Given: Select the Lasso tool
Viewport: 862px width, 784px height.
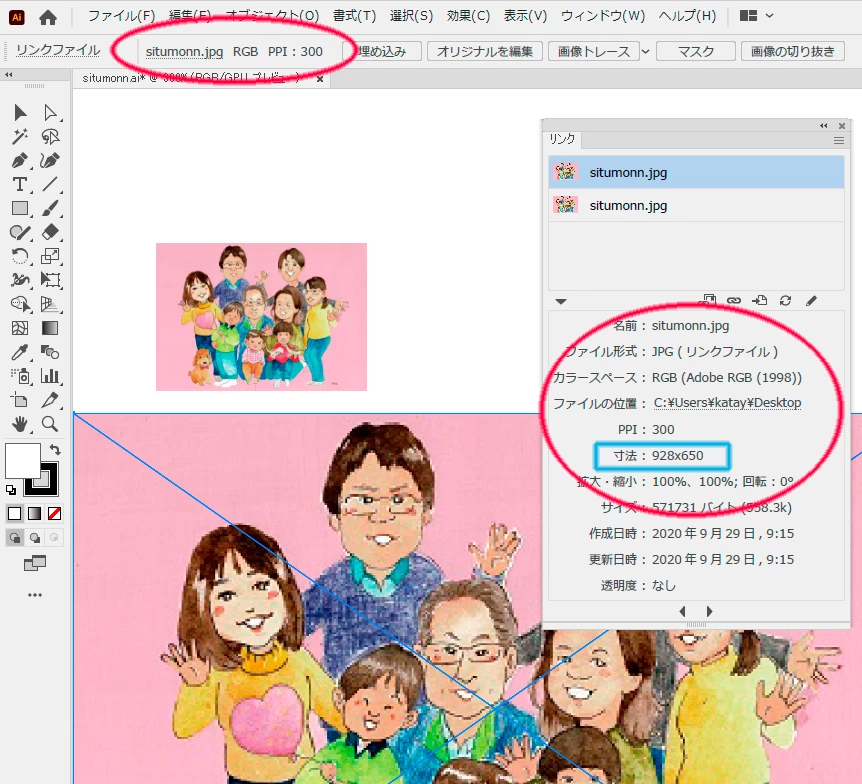Looking at the screenshot, I should tap(50, 136).
